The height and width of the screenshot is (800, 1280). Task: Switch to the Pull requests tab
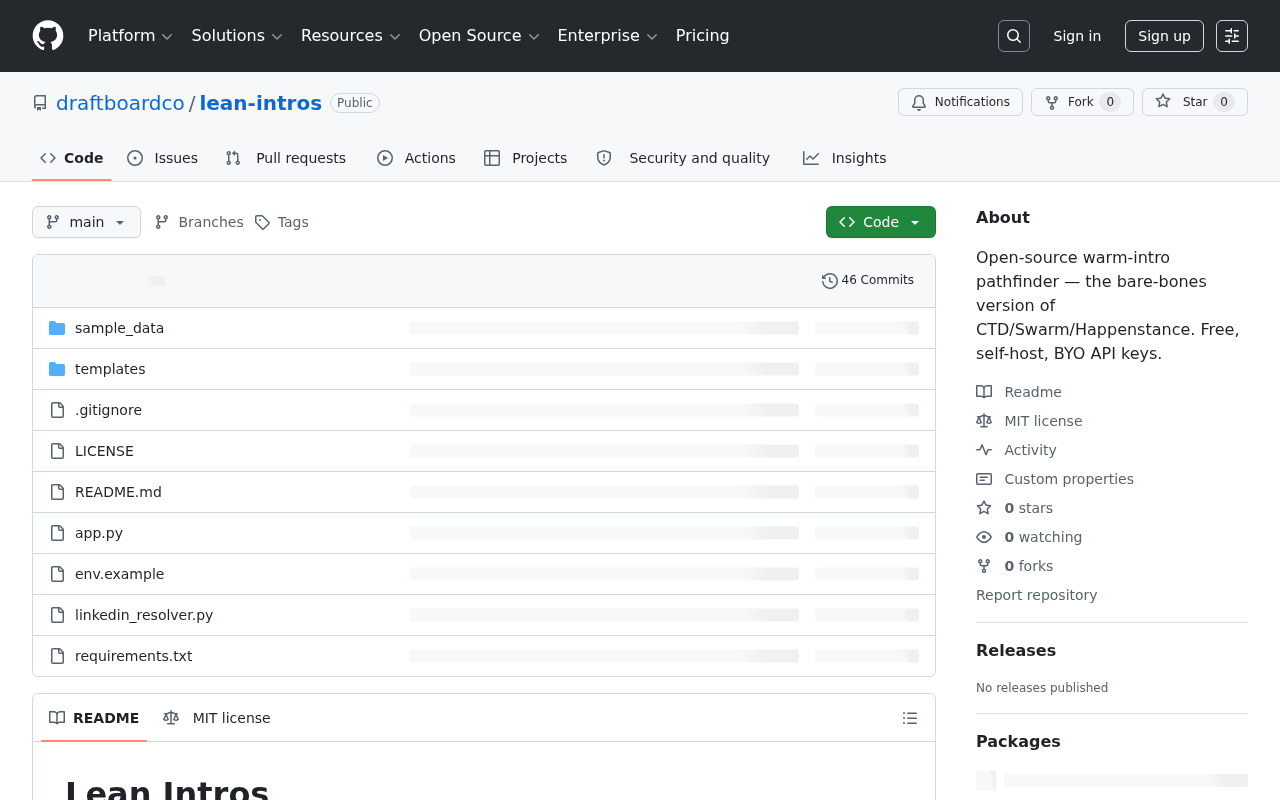[286, 158]
